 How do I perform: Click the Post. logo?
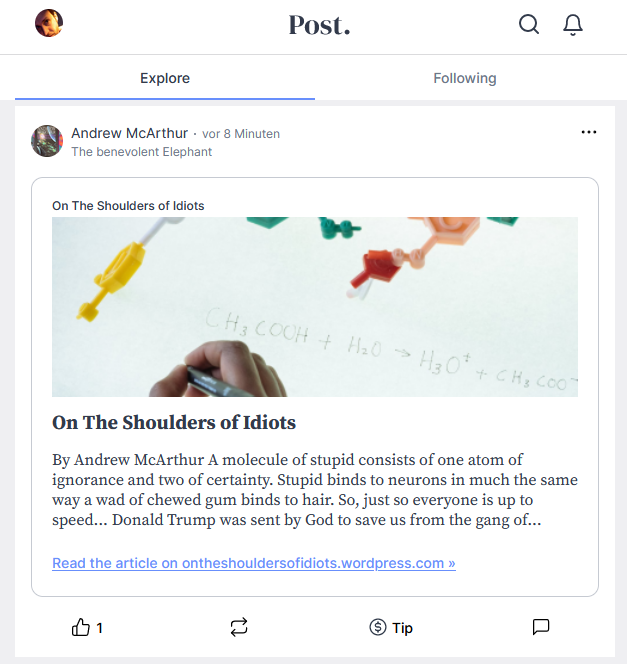point(320,25)
